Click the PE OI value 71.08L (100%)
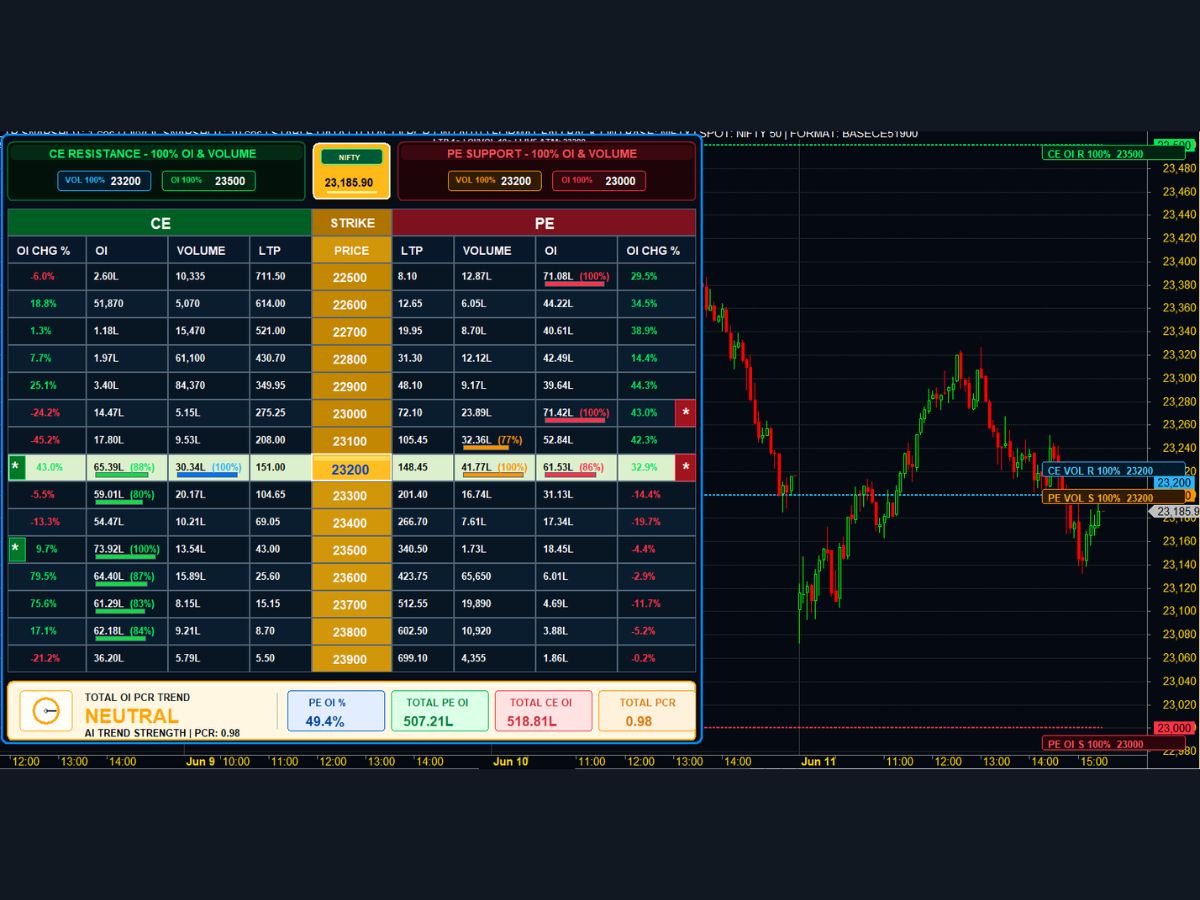 [576, 276]
